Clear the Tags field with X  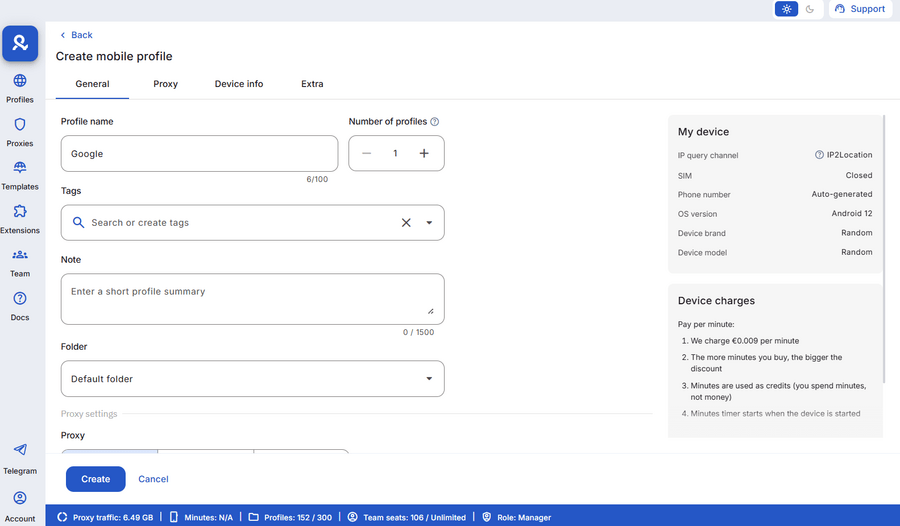point(406,223)
